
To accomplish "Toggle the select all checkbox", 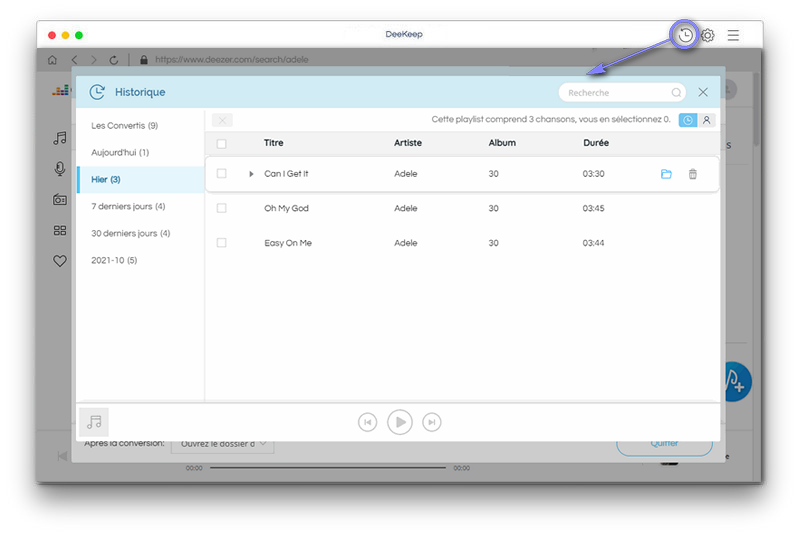I will (x=221, y=144).
